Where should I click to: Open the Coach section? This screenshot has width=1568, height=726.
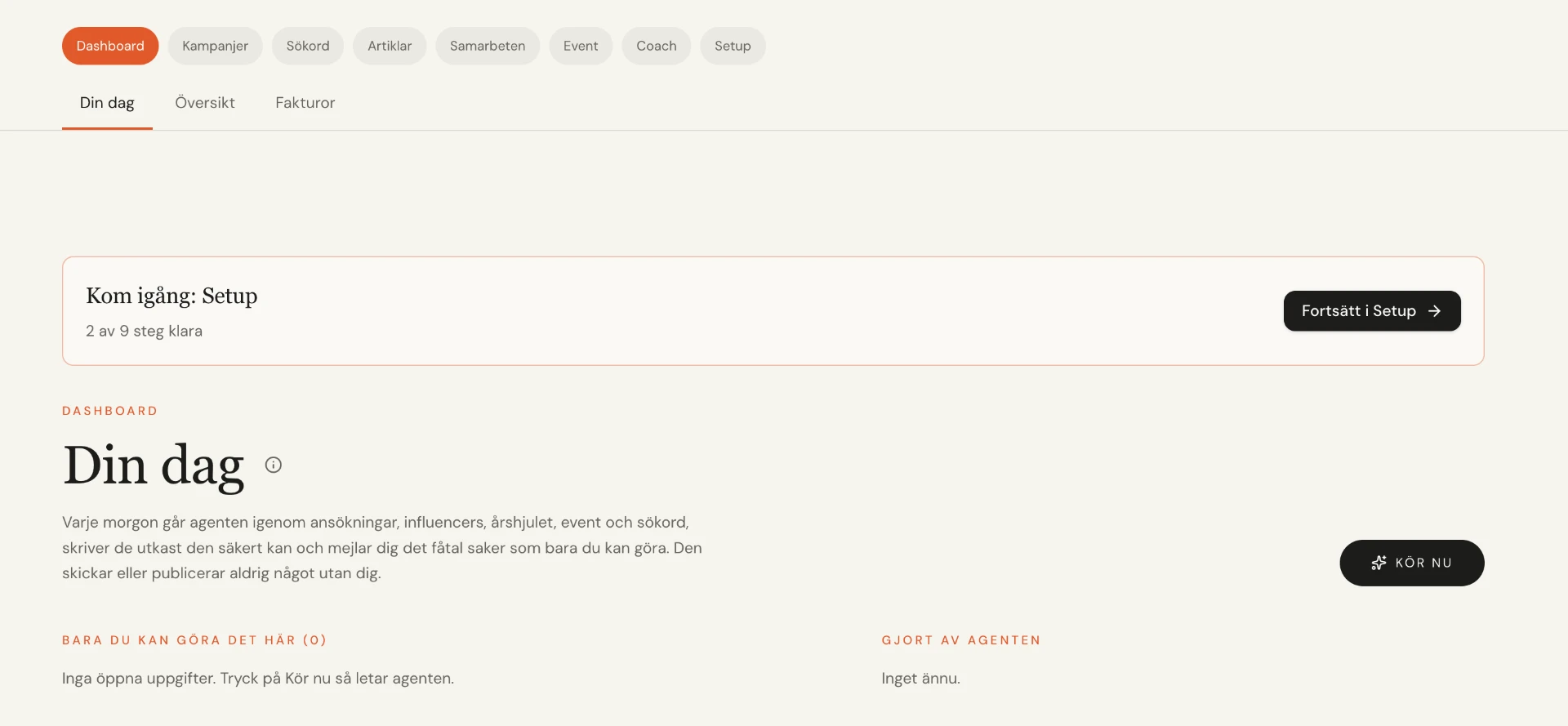[x=657, y=46]
